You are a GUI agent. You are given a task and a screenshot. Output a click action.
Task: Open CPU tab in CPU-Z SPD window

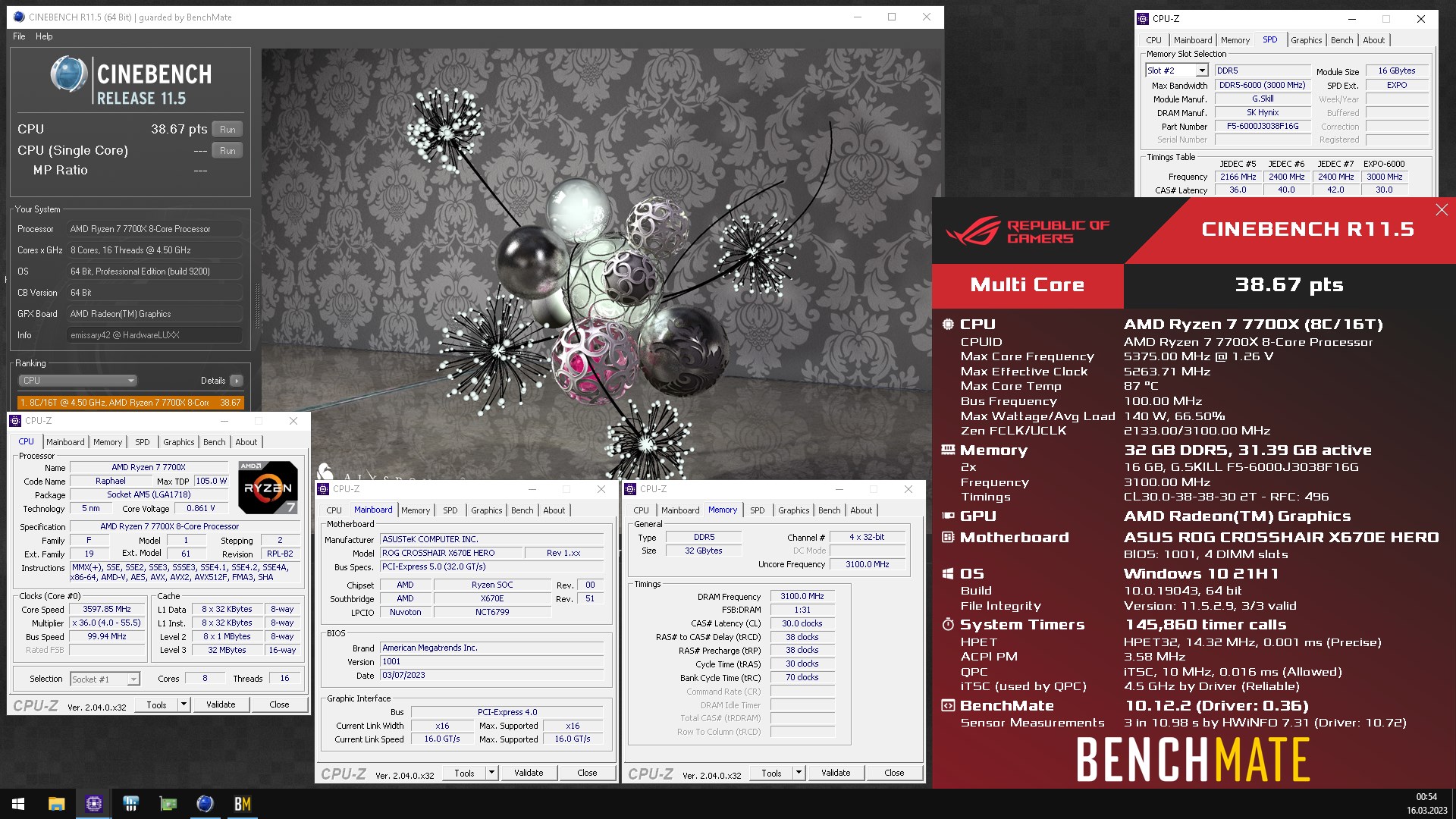(1153, 40)
